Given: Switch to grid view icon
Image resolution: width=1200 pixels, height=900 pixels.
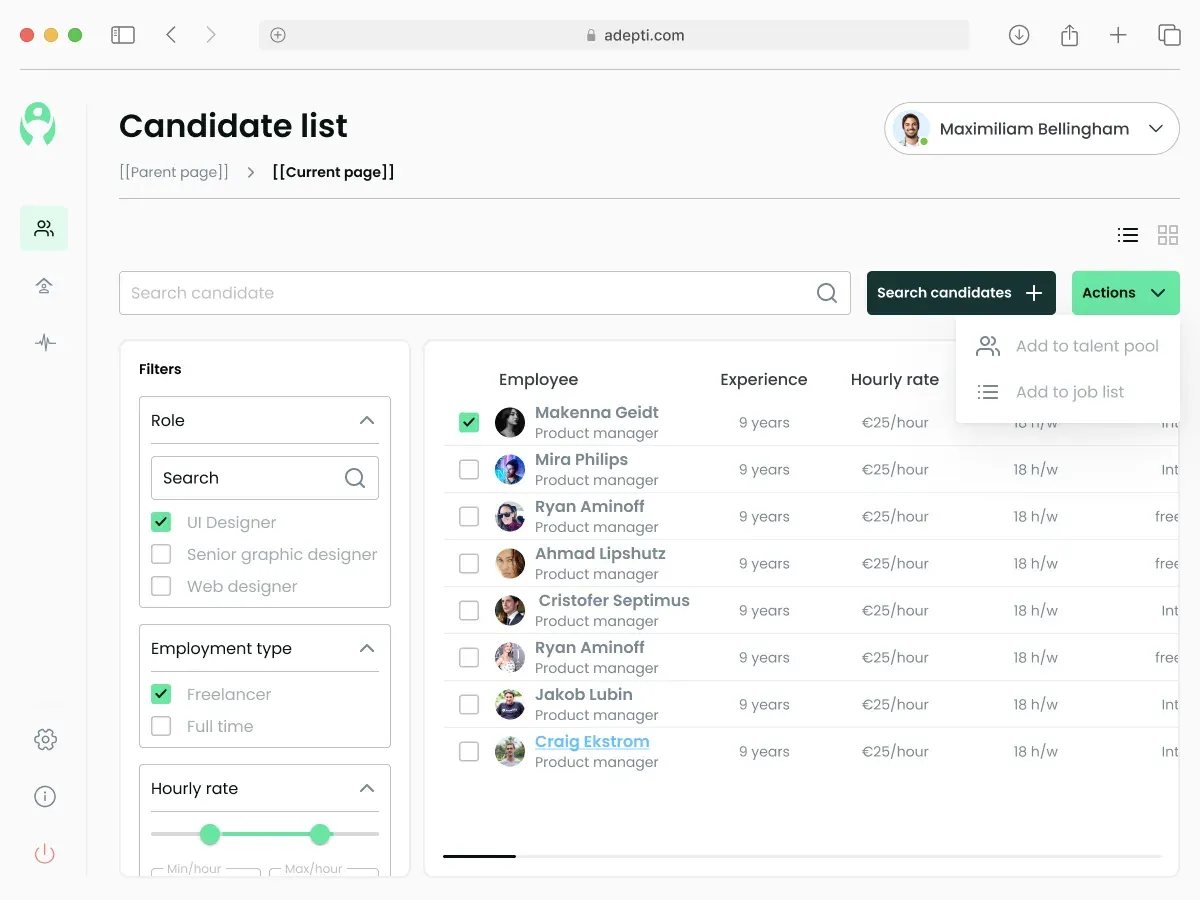Looking at the screenshot, I should [x=1168, y=235].
